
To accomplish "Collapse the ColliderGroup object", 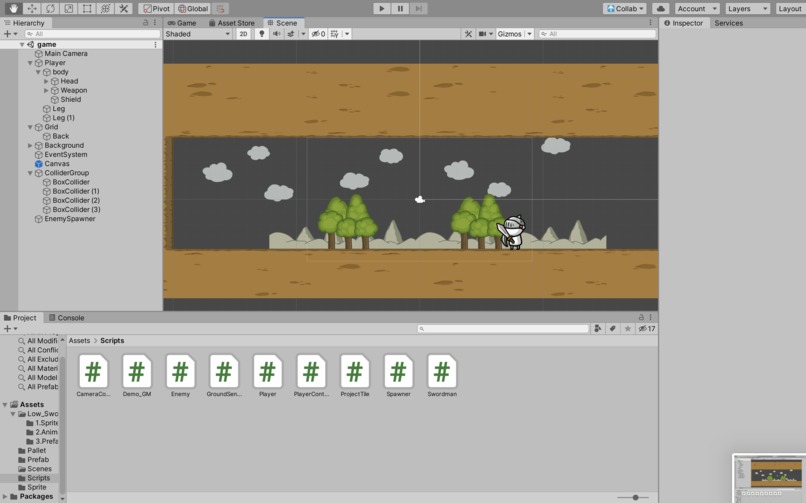I will click(30, 173).
